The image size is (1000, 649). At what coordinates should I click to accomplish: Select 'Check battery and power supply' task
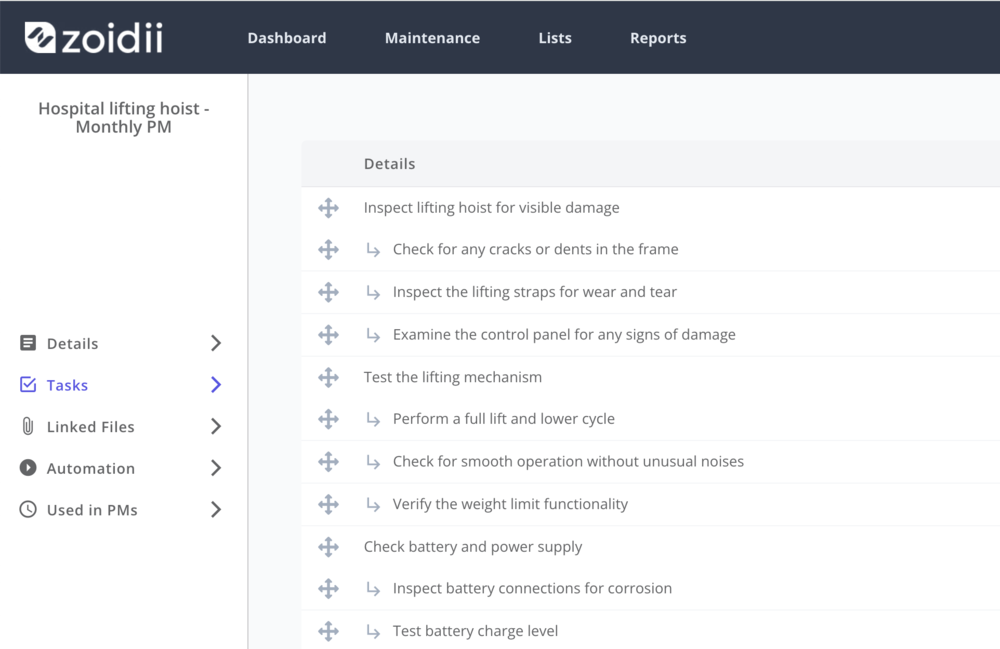click(x=473, y=547)
